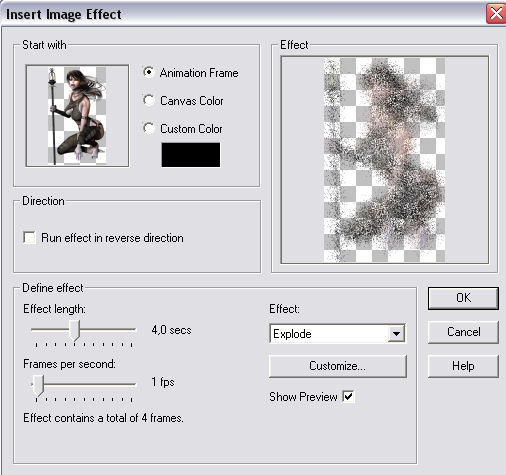The width and height of the screenshot is (506, 475).
Task: Uncheck the Show Preview checkbox
Action: [348, 397]
